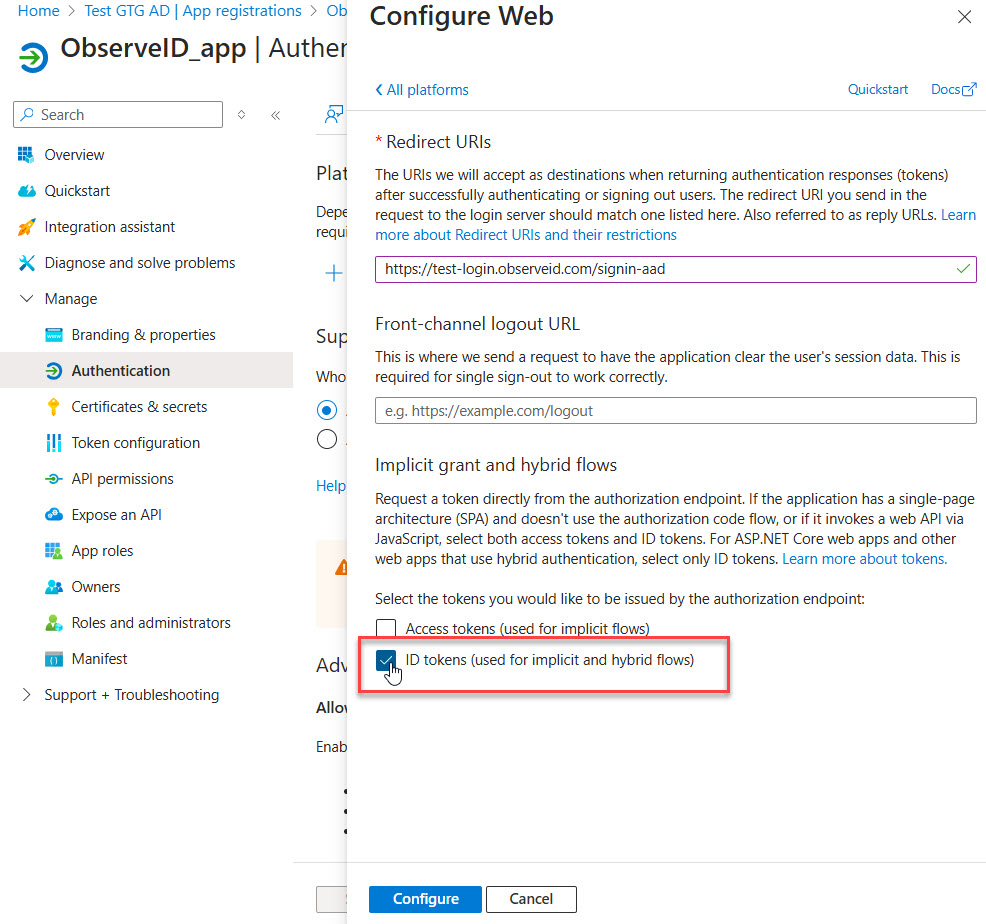Collapse the Manage section

point(27,299)
